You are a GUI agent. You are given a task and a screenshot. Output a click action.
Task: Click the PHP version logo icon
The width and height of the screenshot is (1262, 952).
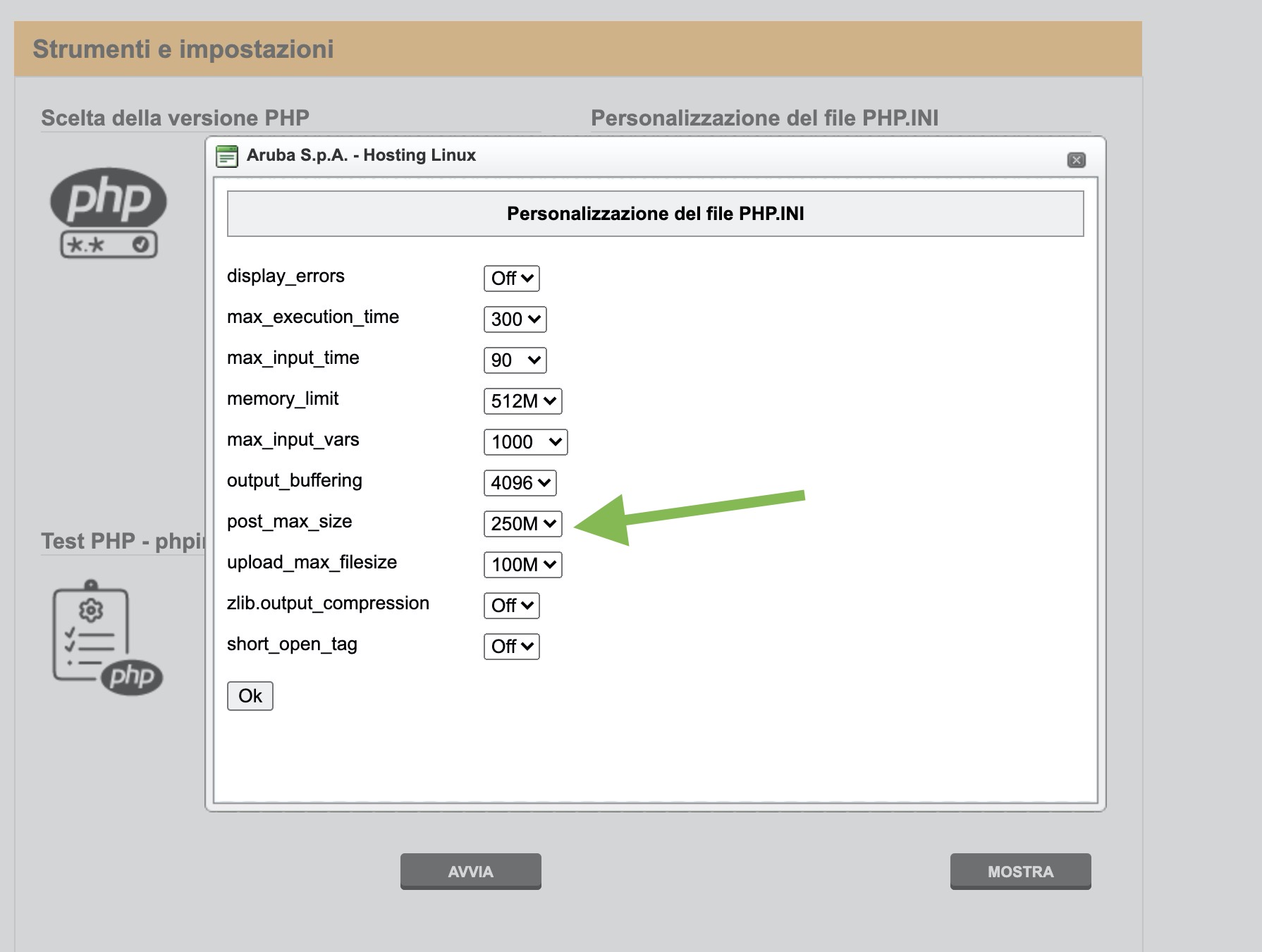[109, 212]
